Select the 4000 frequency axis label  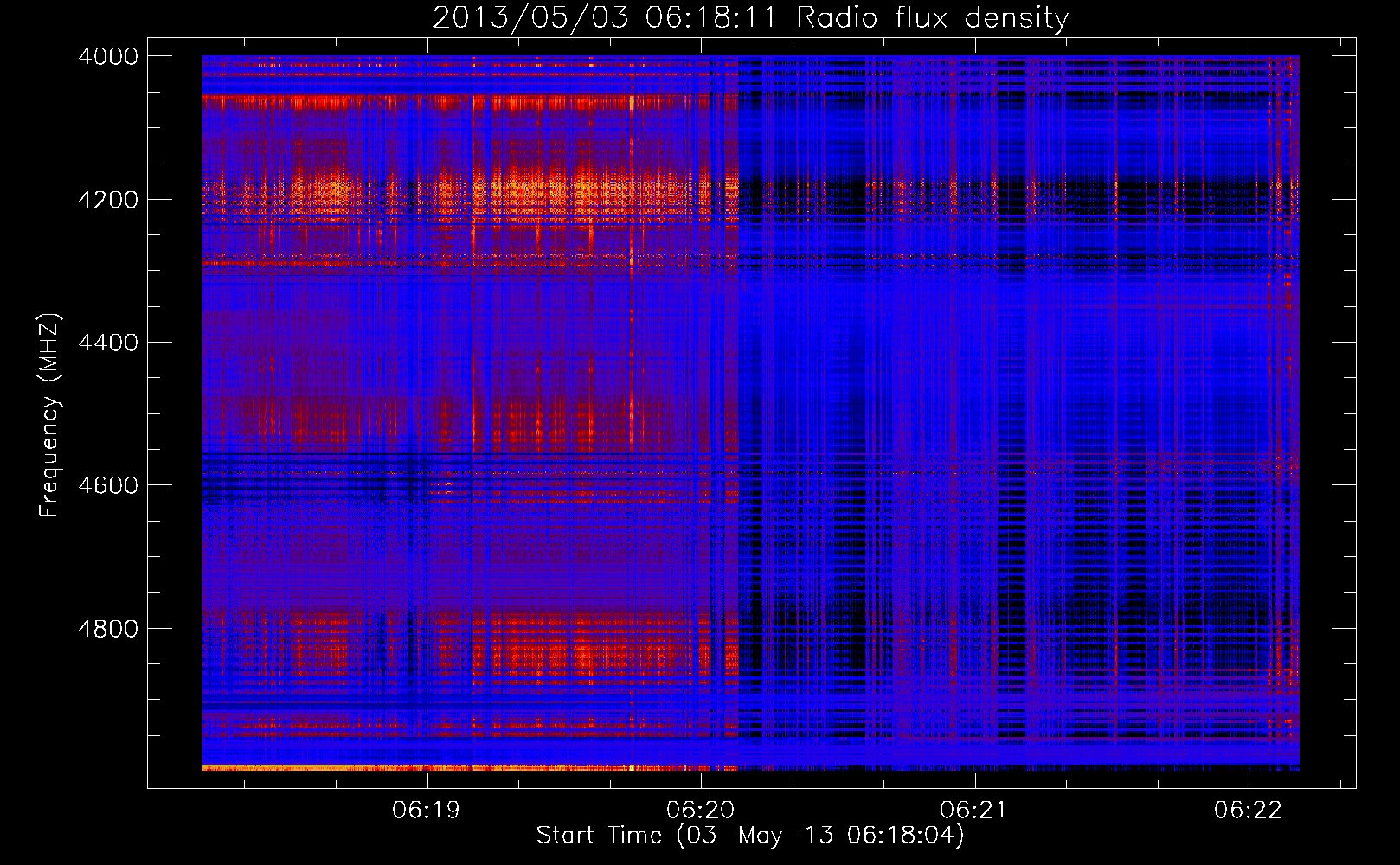108,56
